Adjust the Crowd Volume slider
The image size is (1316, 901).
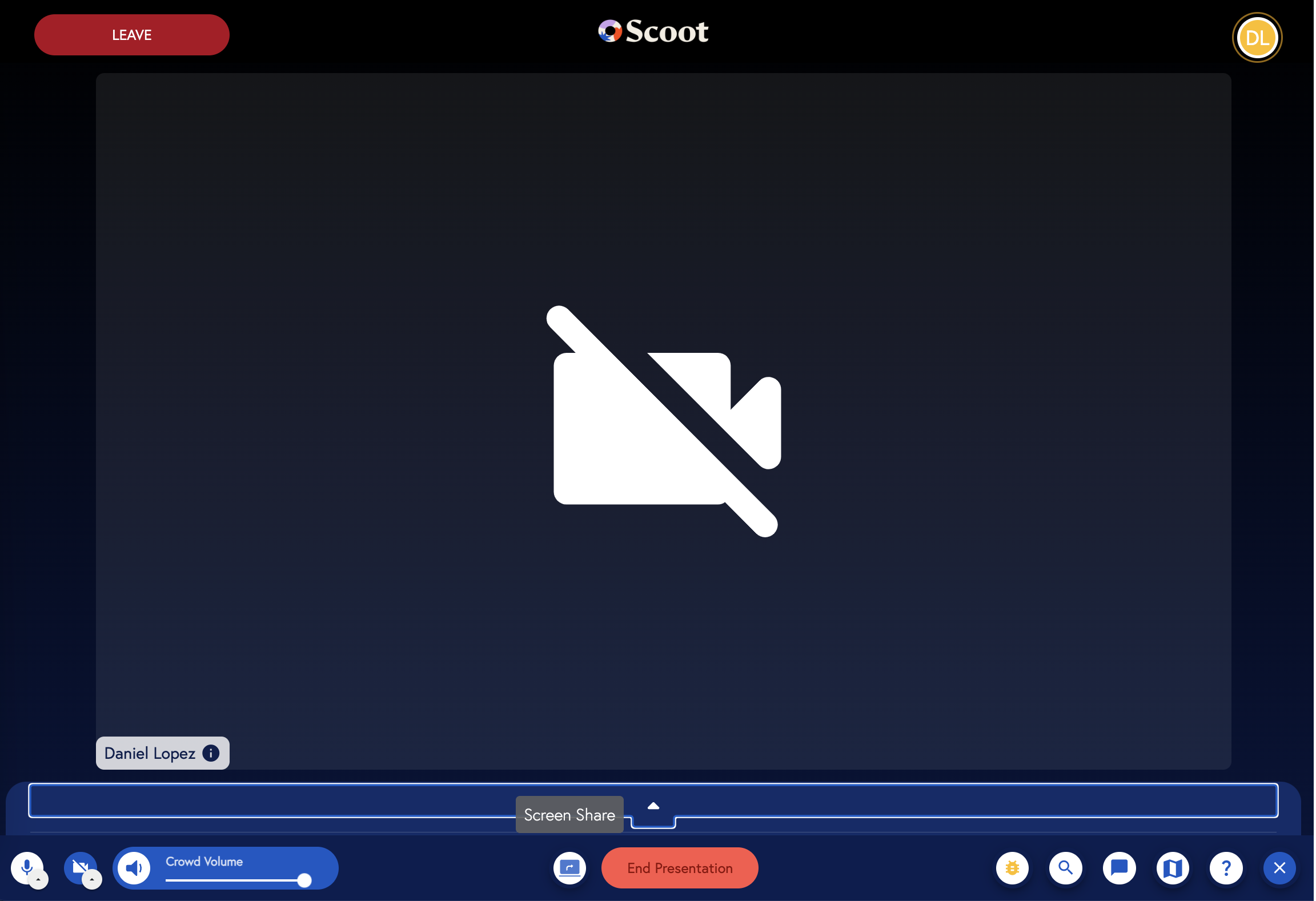click(x=238, y=880)
